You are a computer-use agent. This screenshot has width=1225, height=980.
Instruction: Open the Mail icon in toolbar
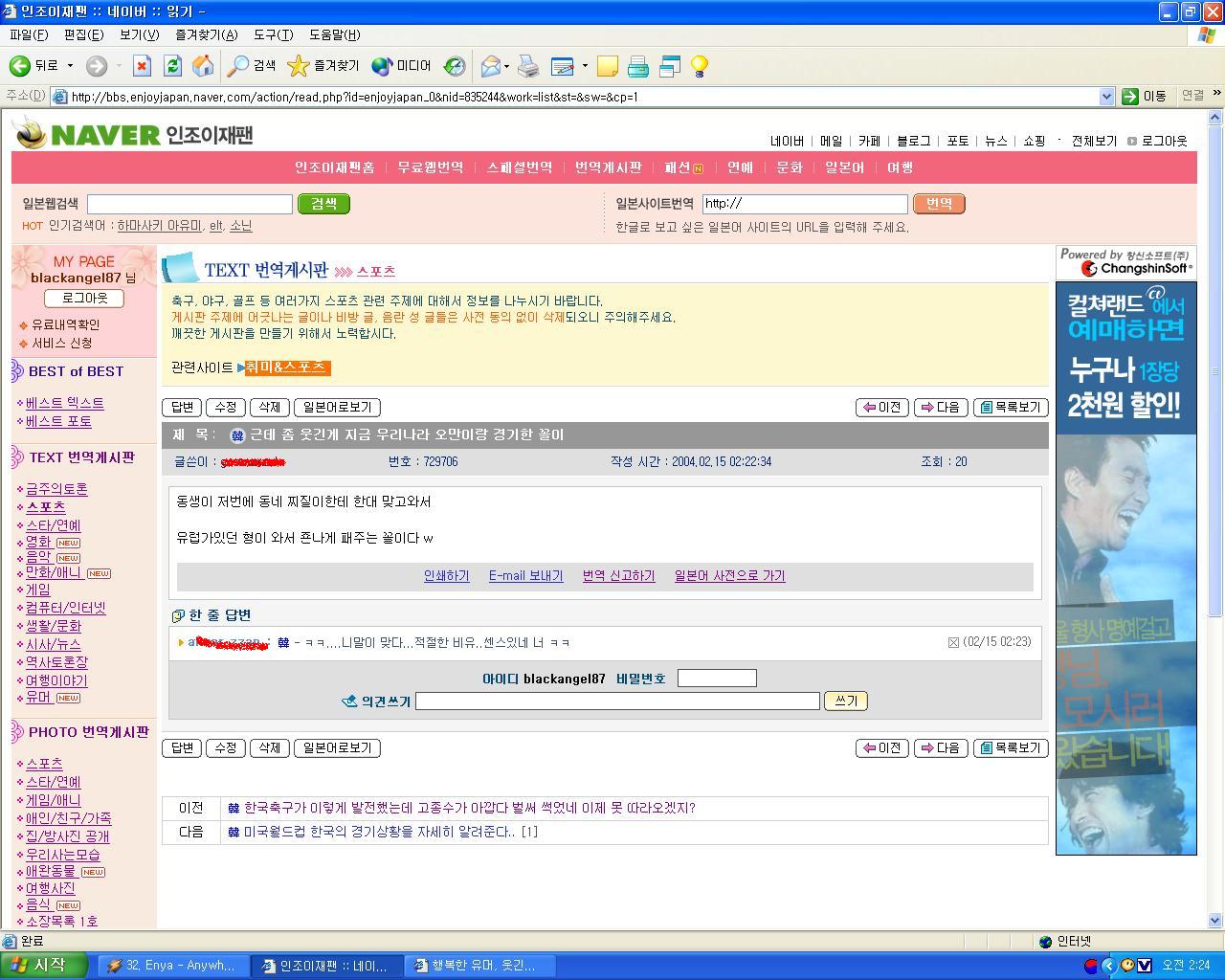[x=490, y=66]
